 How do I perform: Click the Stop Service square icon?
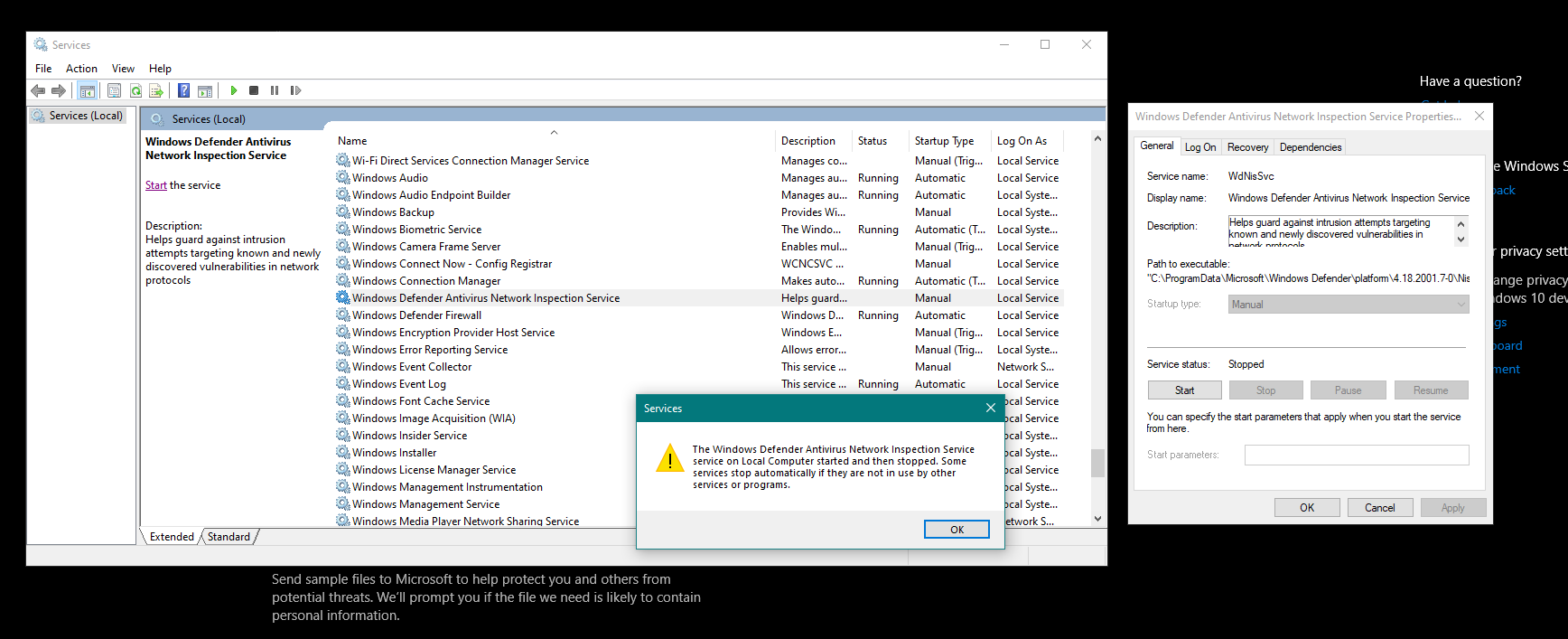click(x=254, y=90)
